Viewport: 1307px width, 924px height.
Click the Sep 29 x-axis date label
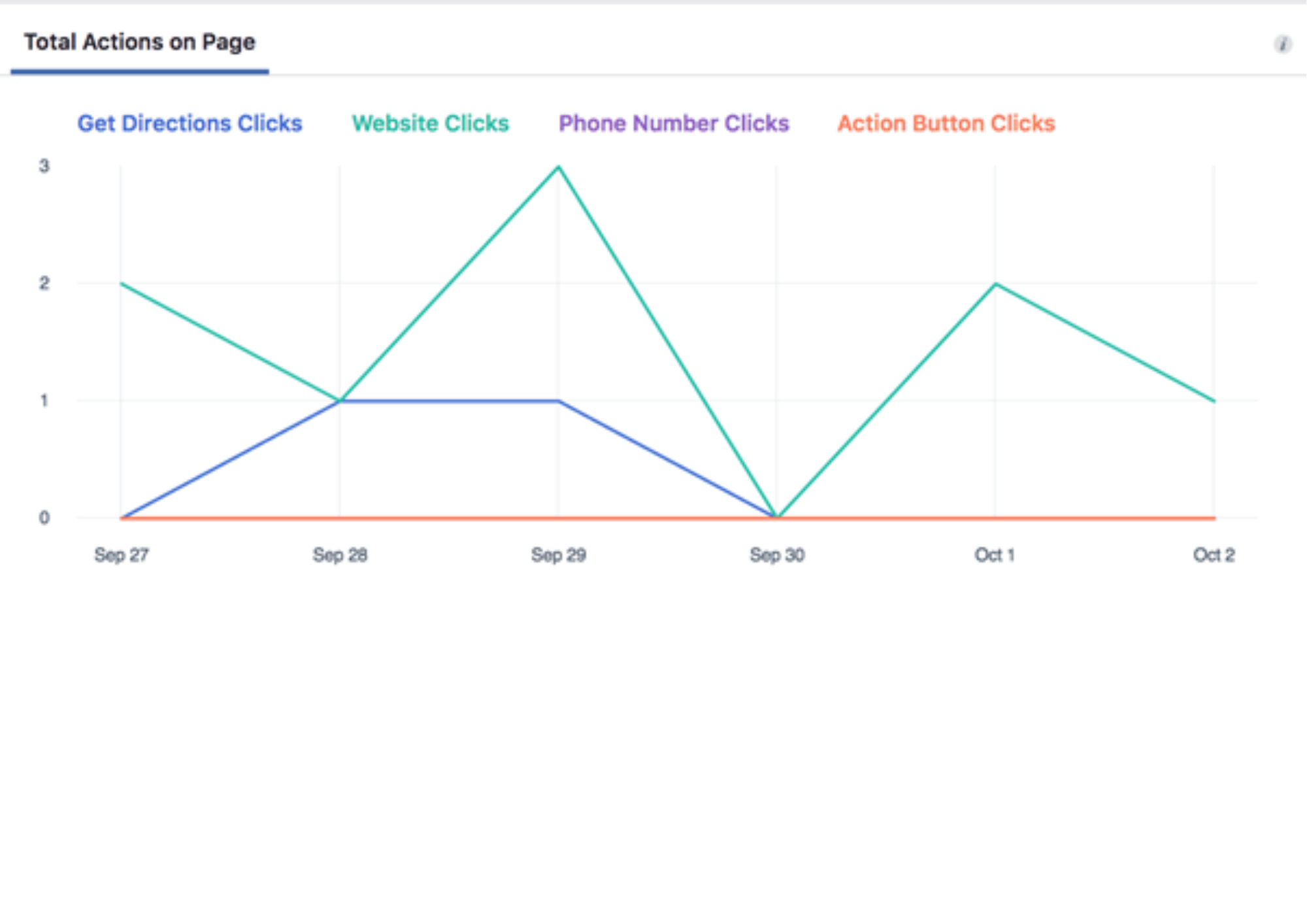pos(558,555)
